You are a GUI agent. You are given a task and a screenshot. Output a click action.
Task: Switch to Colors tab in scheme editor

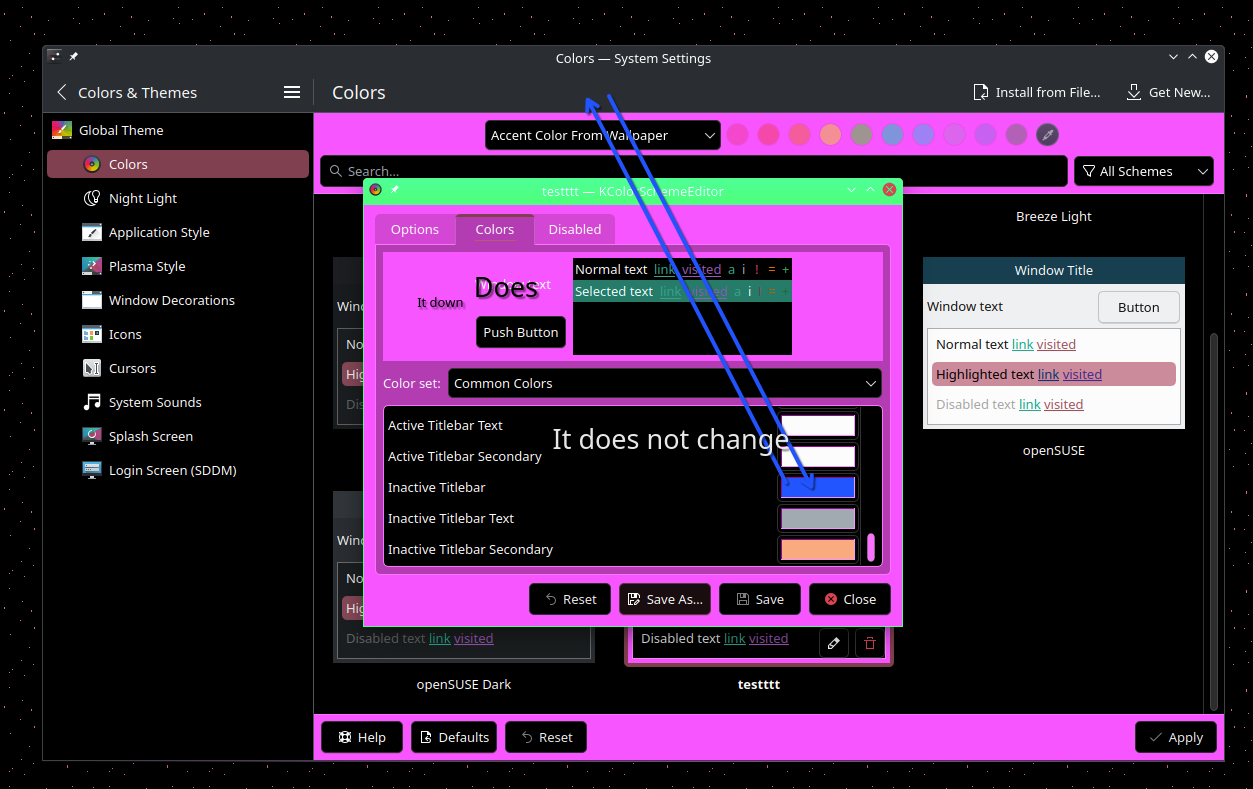[495, 229]
